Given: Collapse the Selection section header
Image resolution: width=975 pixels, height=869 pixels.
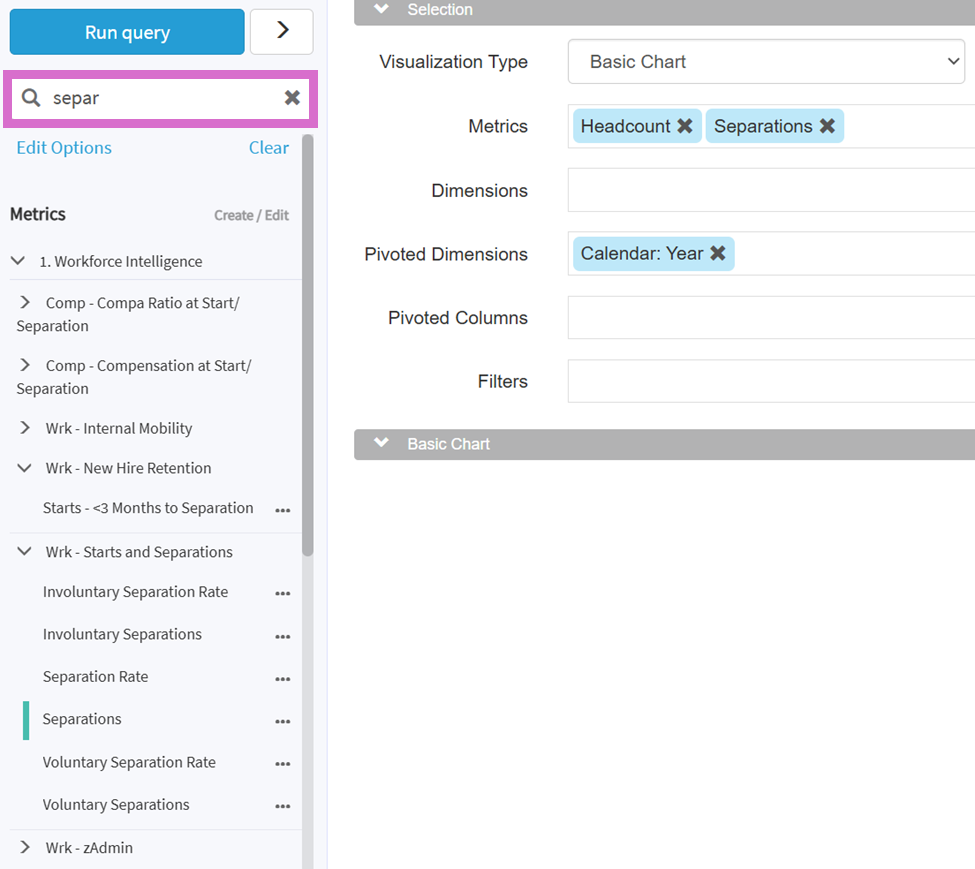Looking at the screenshot, I should coord(381,10).
